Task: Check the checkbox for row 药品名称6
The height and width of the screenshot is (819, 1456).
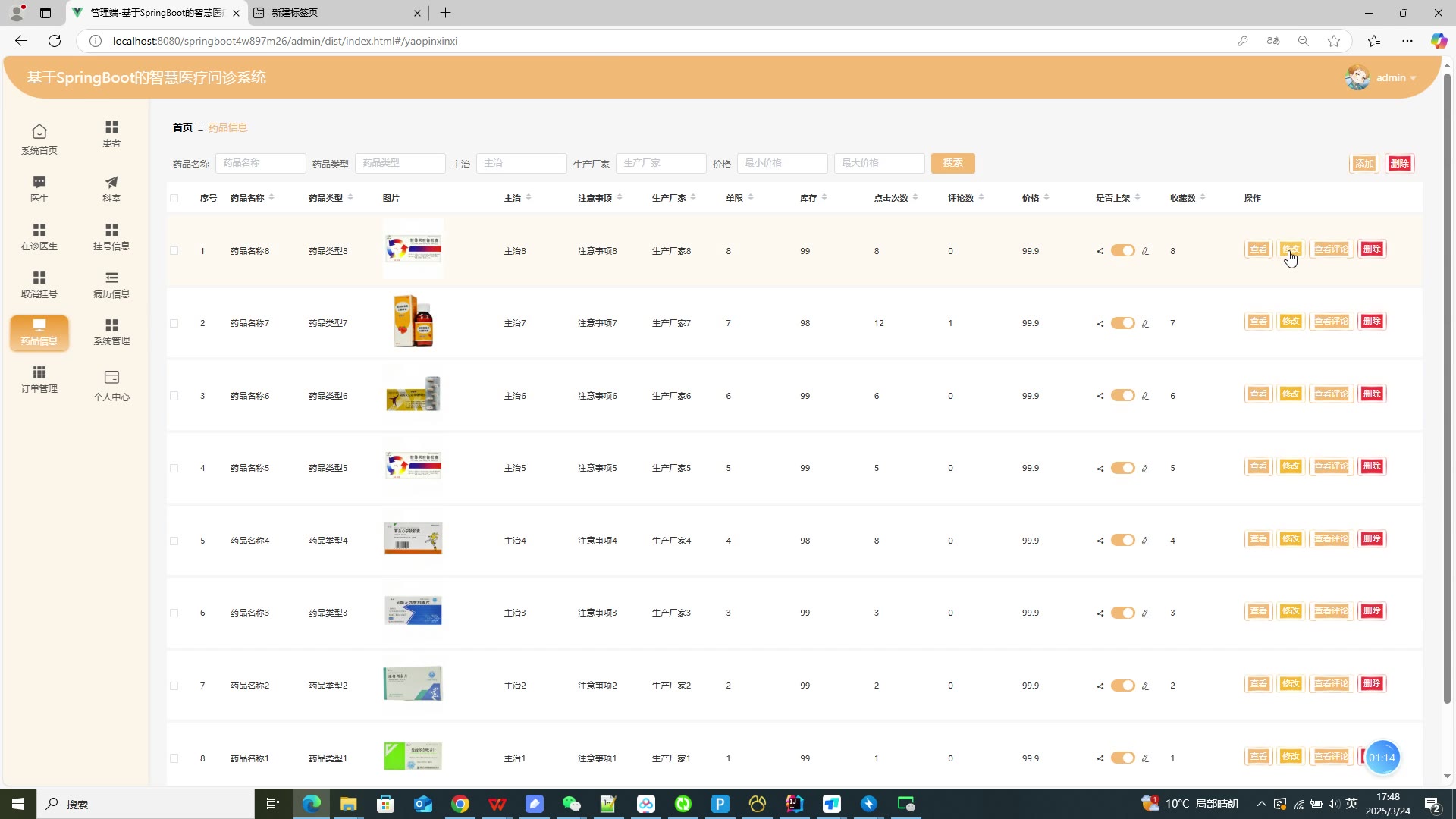Action: (x=174, y=396)
